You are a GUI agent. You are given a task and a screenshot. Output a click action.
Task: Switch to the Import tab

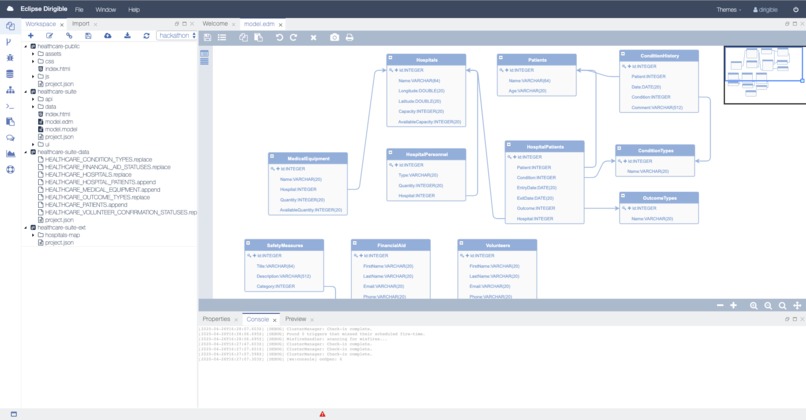[x=81, y=24]
